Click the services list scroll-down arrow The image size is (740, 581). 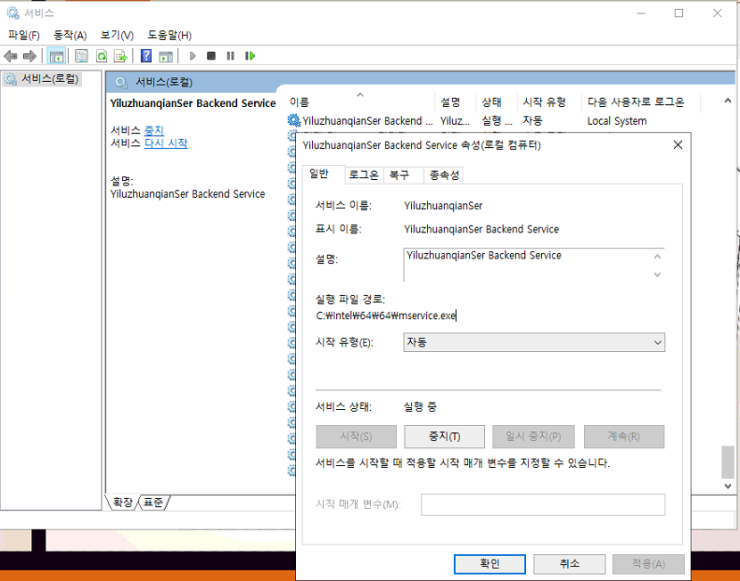pyautogui.click(x=728, y=486)
